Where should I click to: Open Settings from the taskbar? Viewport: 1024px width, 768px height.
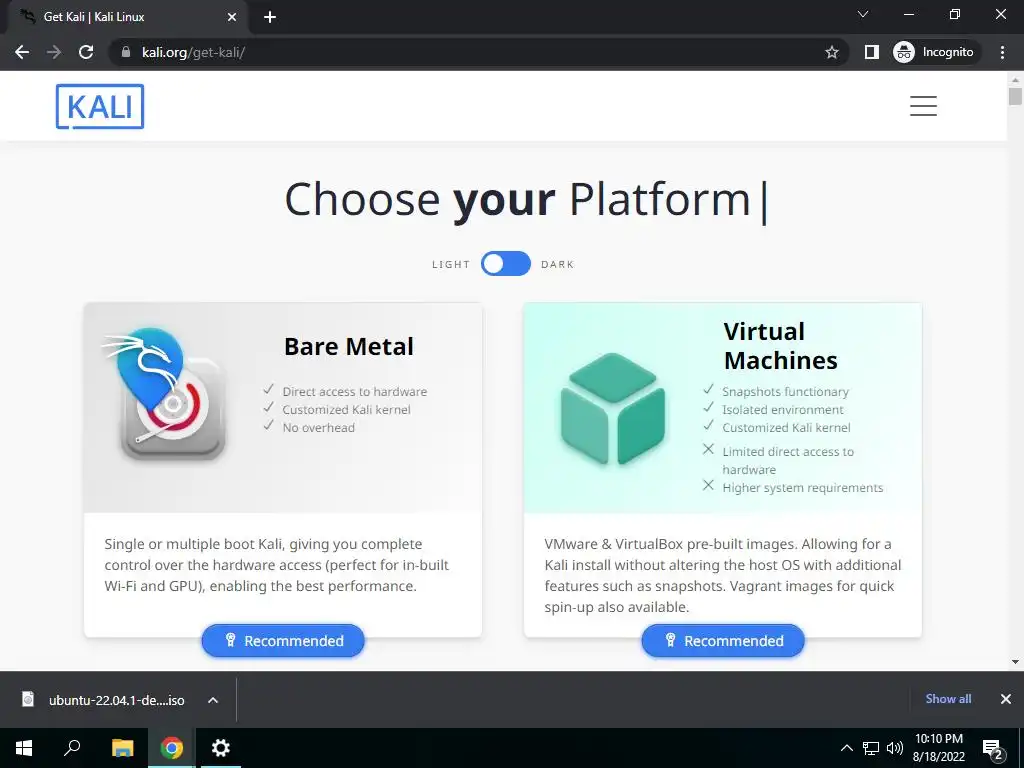[221, 748]
